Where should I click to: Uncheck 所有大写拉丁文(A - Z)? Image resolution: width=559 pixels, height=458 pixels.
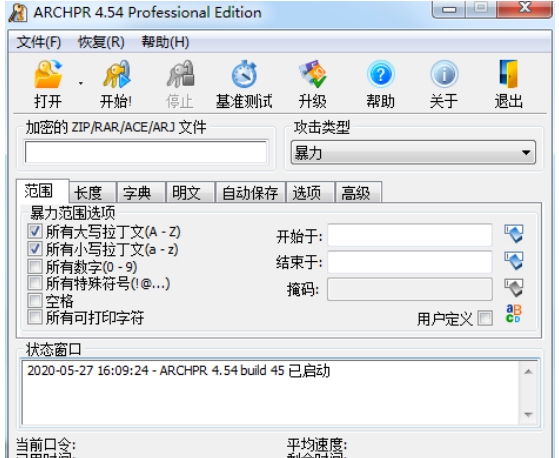(35, 232)
